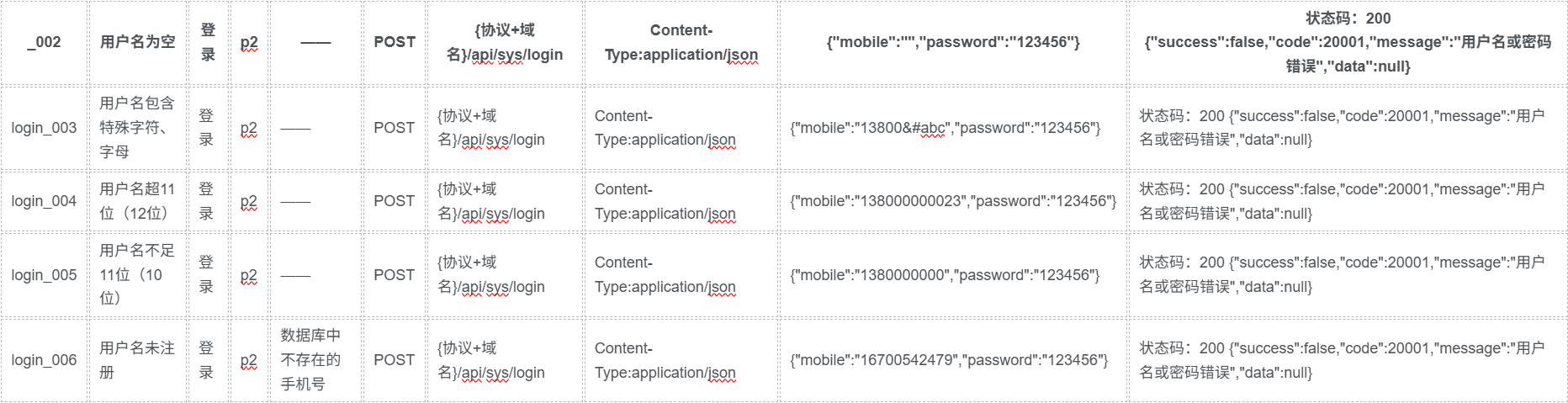Click request body with mobile 16700542479

(x=953, y=360)
